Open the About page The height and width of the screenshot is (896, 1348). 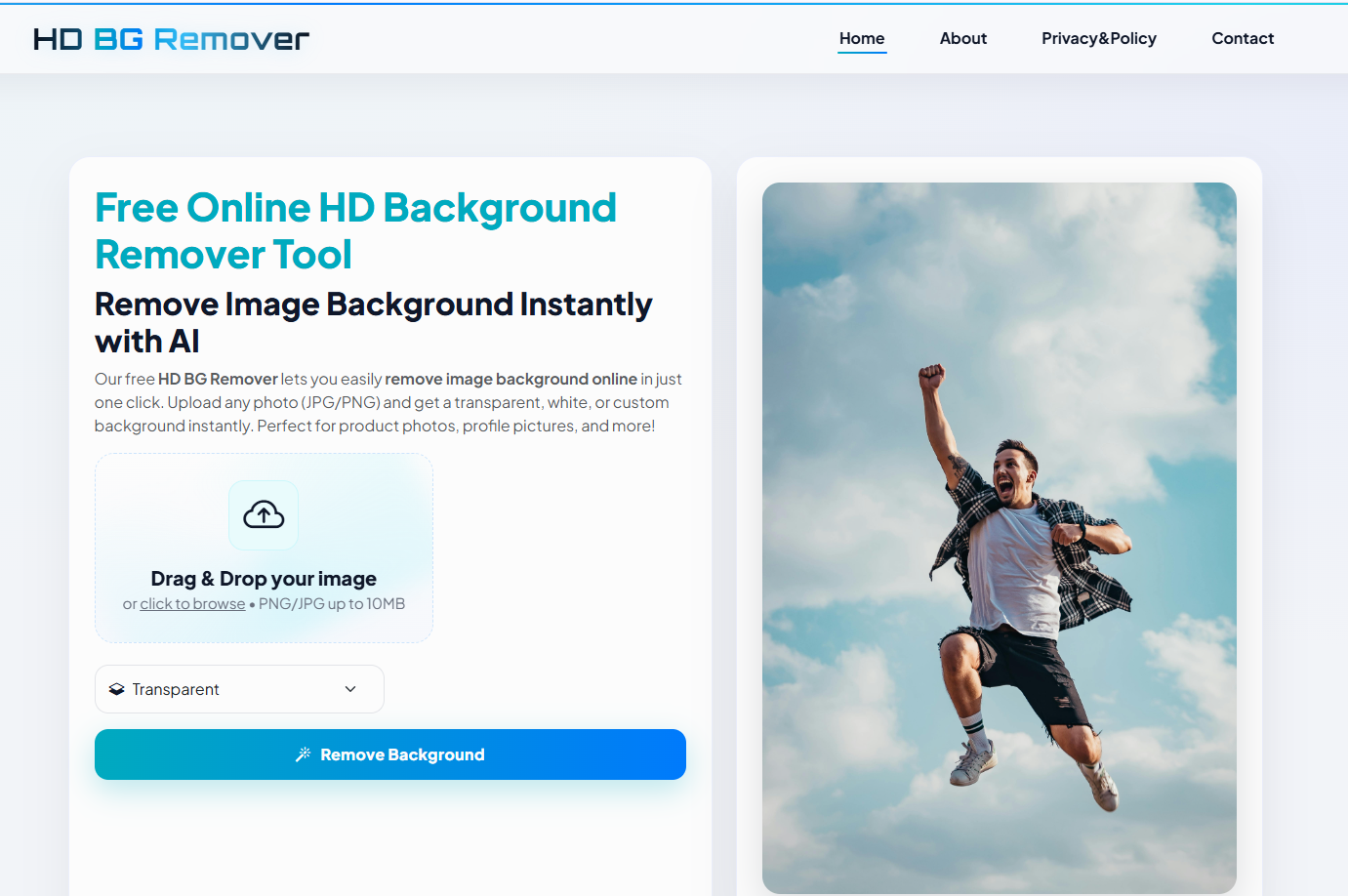tap(962, 39)
